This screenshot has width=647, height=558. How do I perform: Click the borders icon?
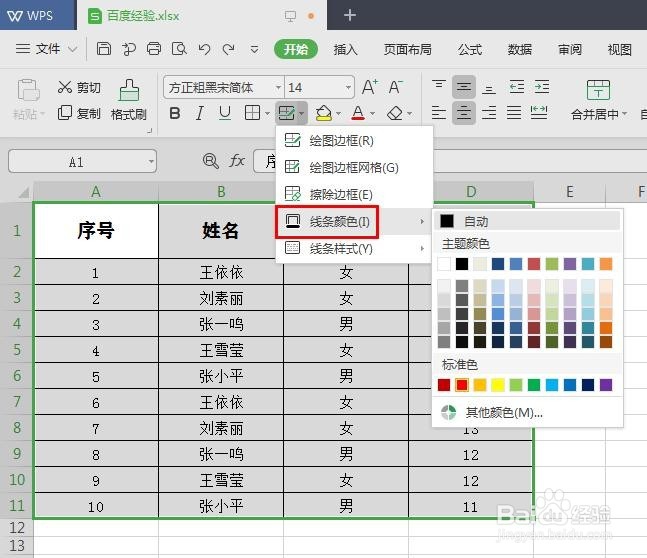pyautogui.click(x=252, y=113)
